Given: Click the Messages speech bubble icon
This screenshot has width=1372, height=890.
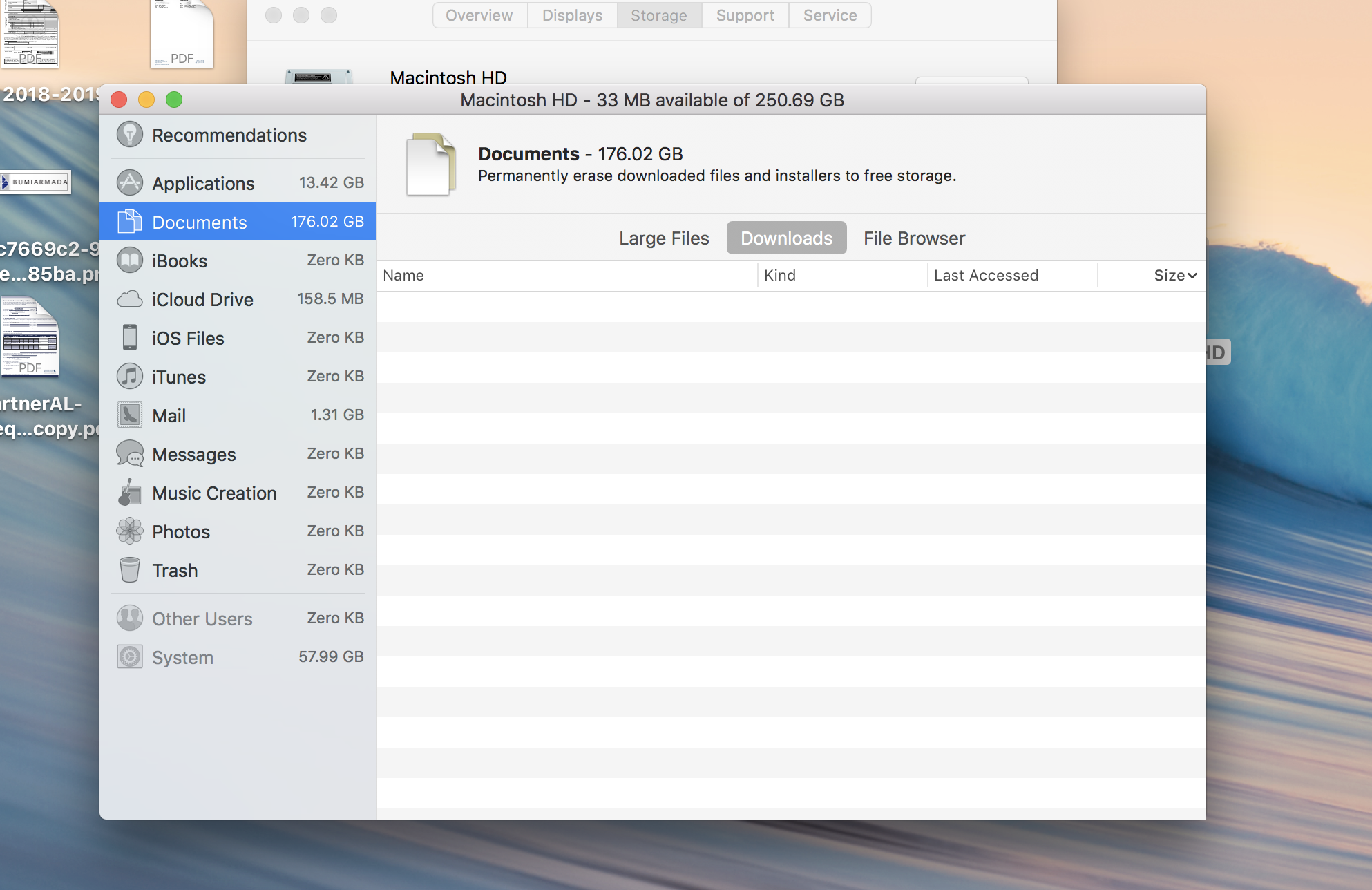Looking at the screenshot, I should (x=130, y=454).
